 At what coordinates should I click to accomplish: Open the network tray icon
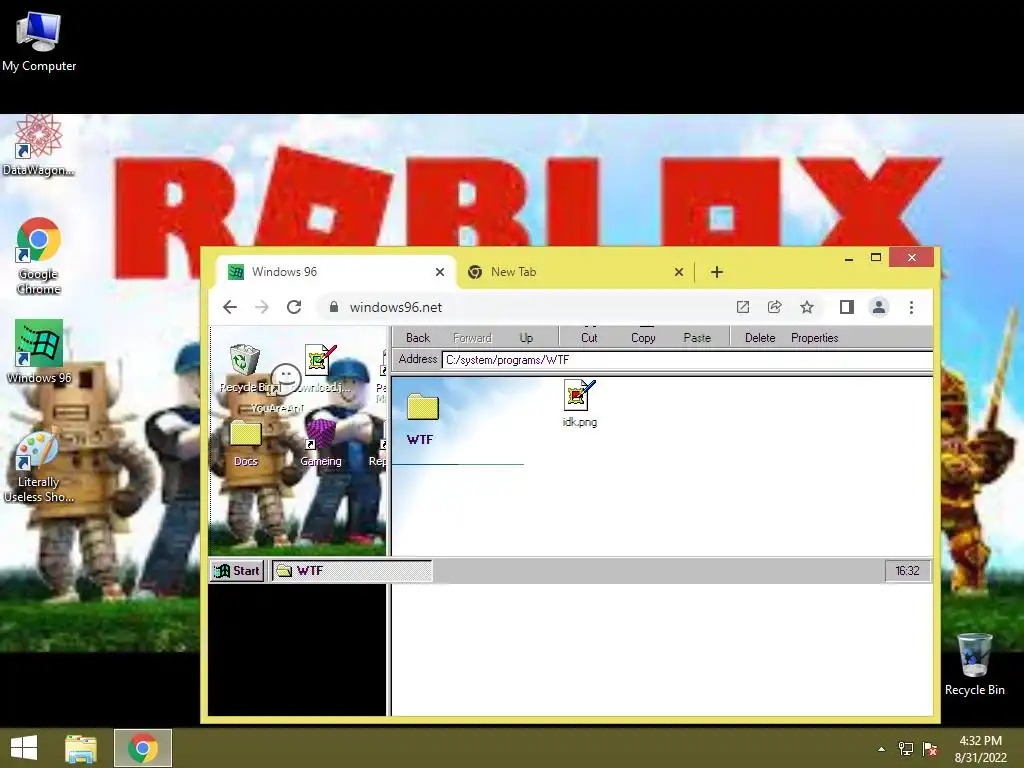(x=906, y=749)
